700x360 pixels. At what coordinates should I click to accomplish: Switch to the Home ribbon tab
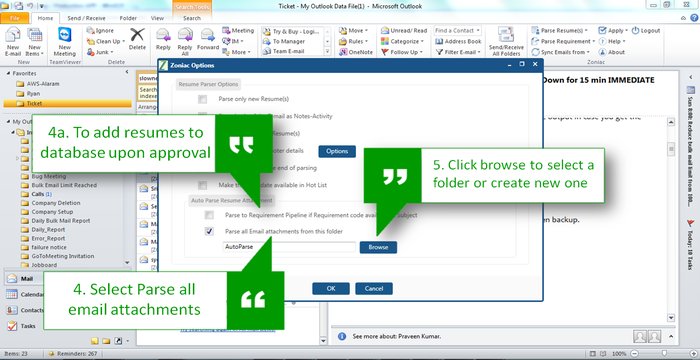point(45,18)
